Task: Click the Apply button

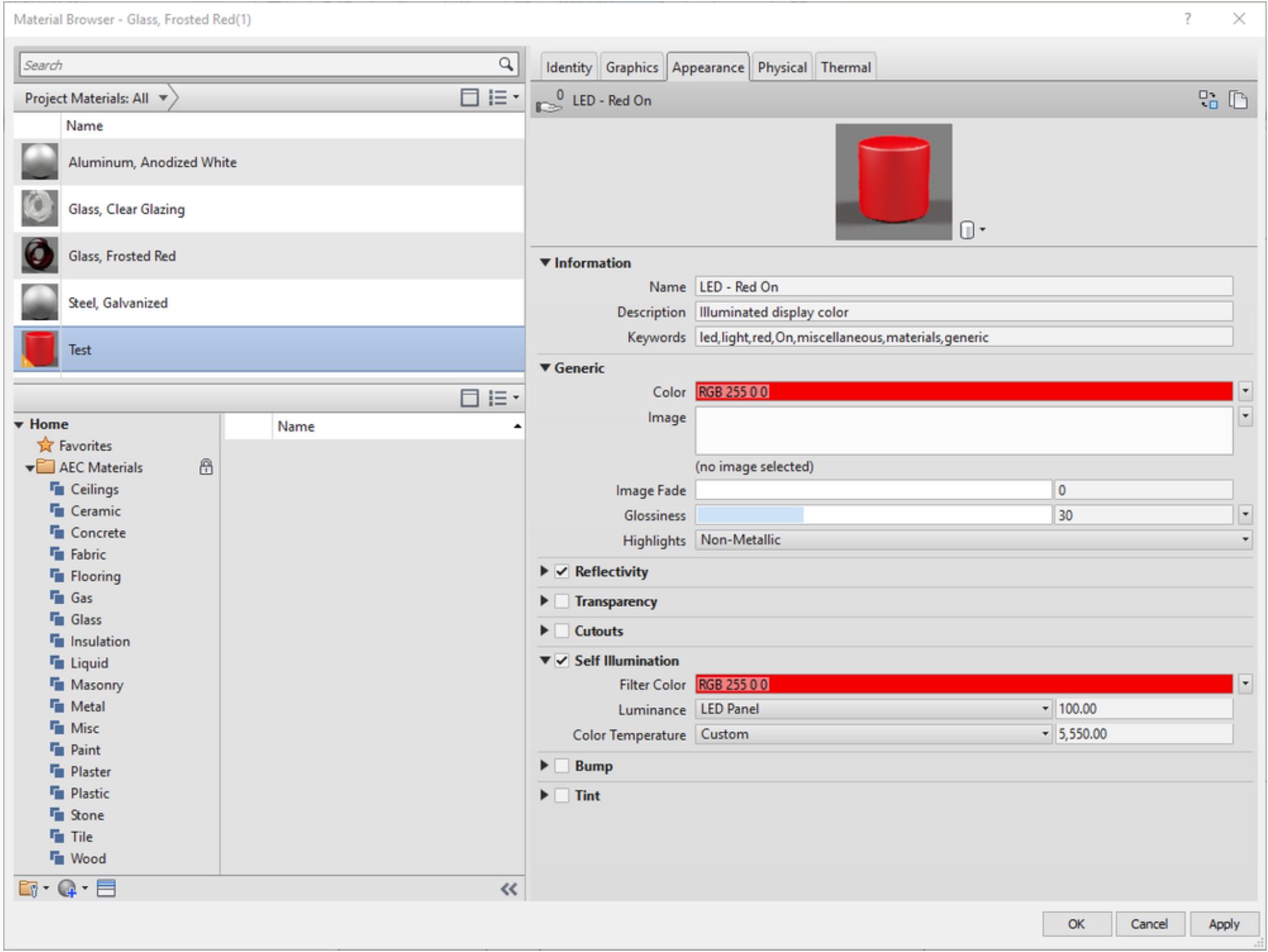Action: coord(1223,923)
